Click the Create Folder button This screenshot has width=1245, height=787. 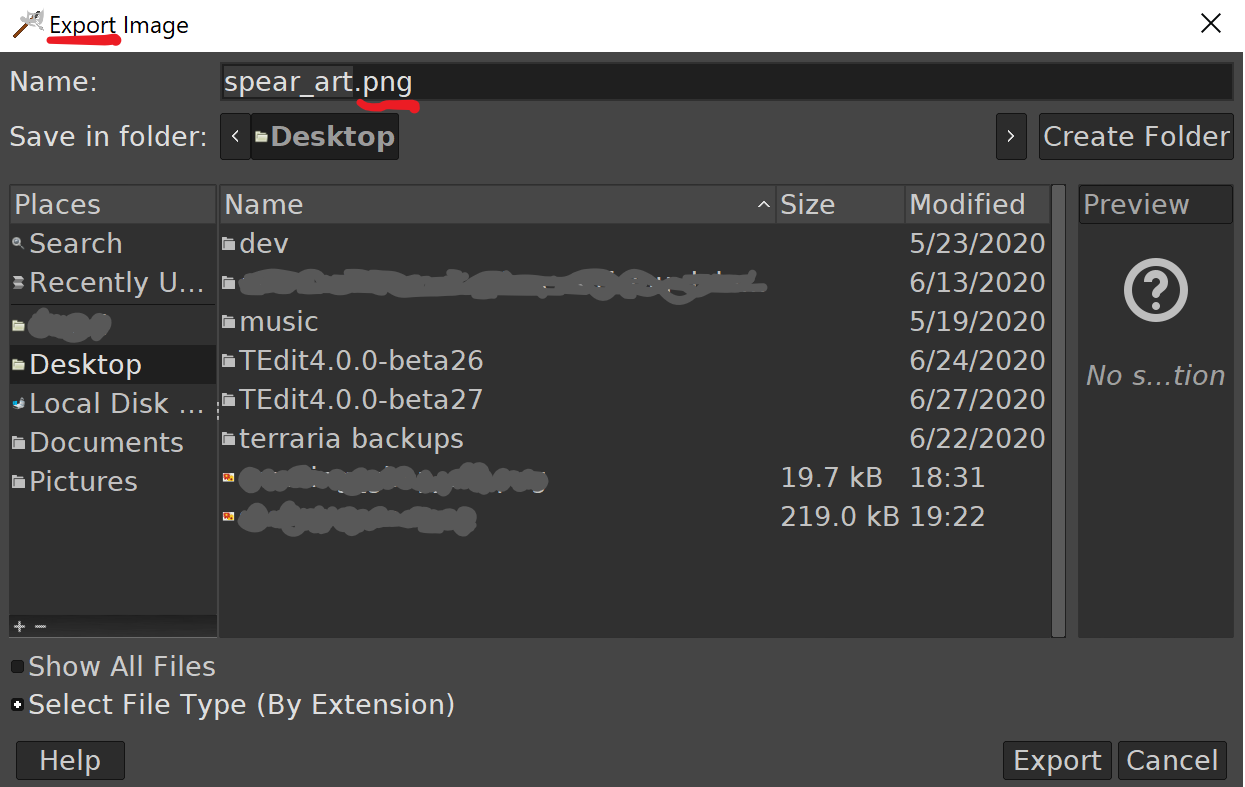1136,137
